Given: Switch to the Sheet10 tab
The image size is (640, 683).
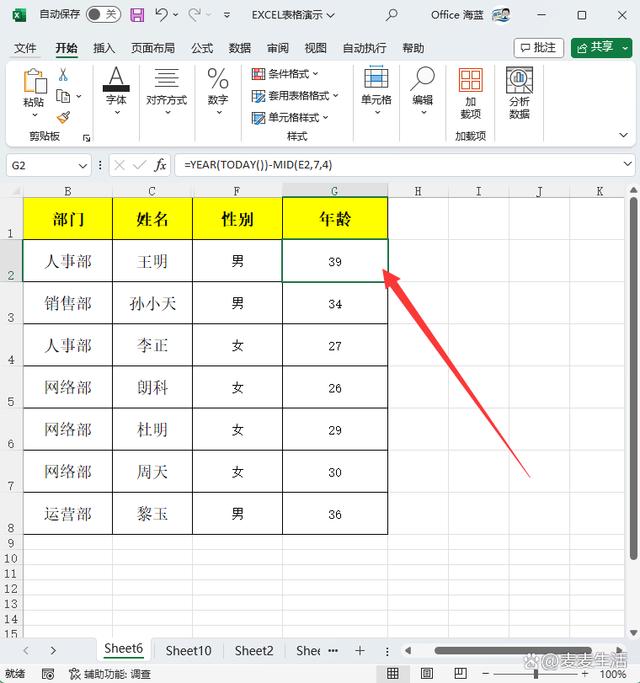Looking at the screenshot, I should tap(188, 651).
